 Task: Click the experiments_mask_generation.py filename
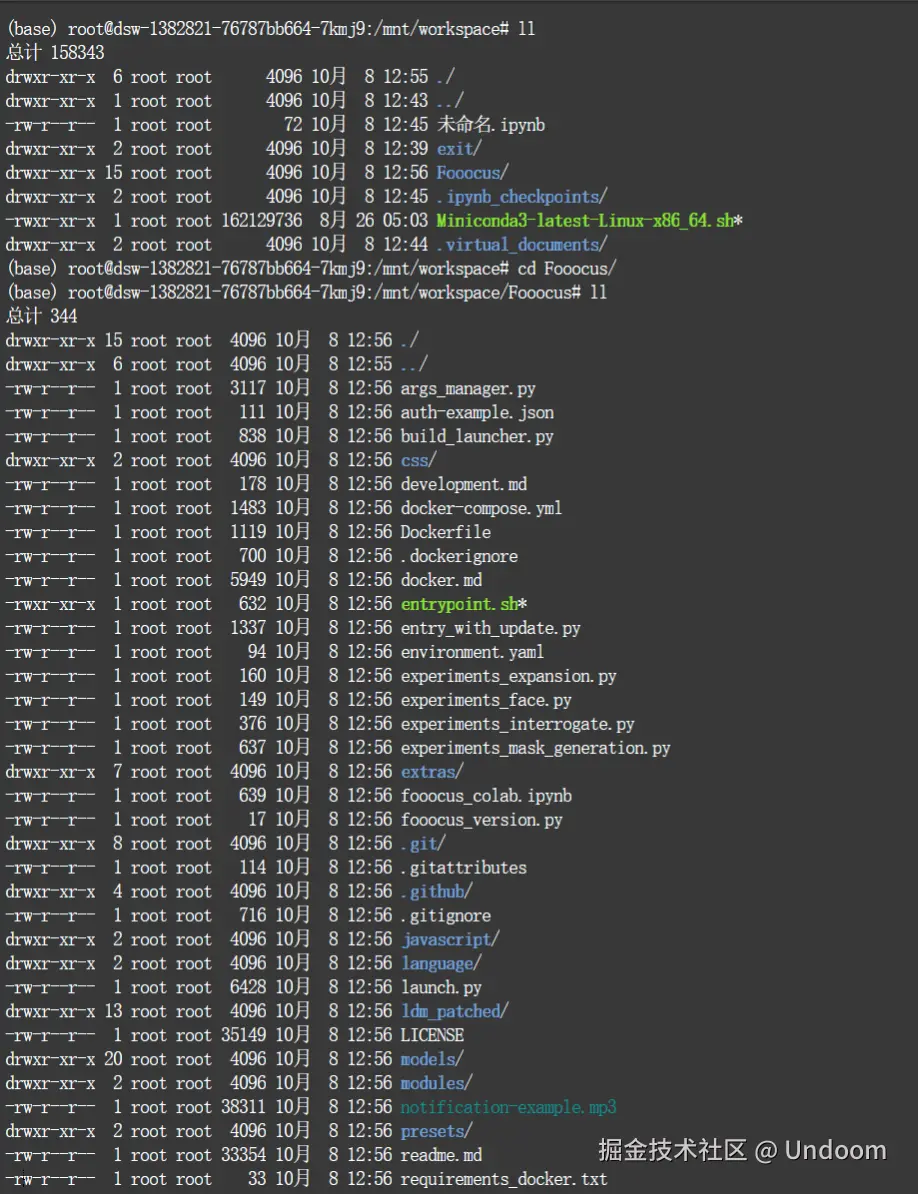pos(535,748)
